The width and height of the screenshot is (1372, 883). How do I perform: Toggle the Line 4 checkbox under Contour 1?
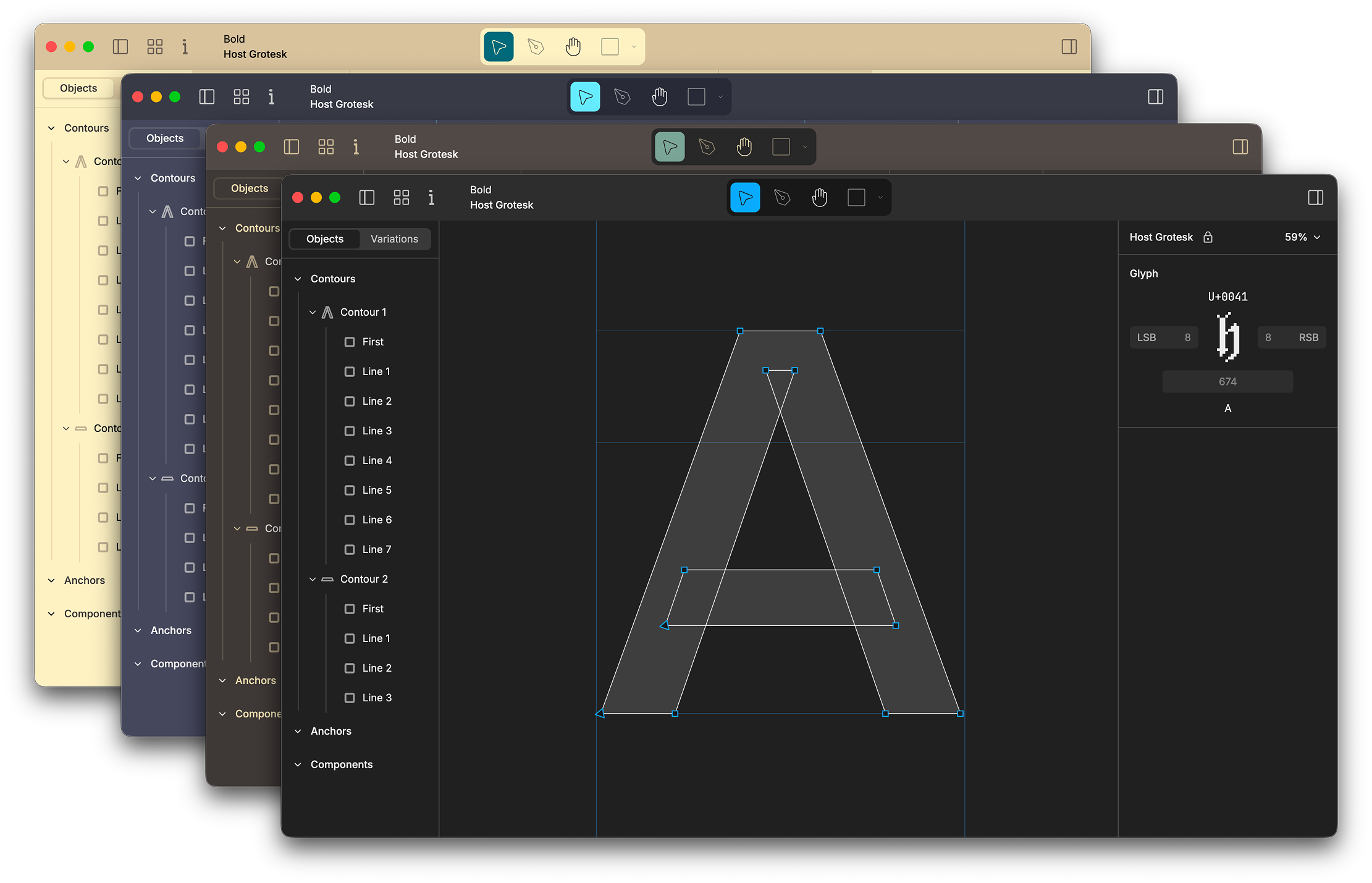point(350,461)
